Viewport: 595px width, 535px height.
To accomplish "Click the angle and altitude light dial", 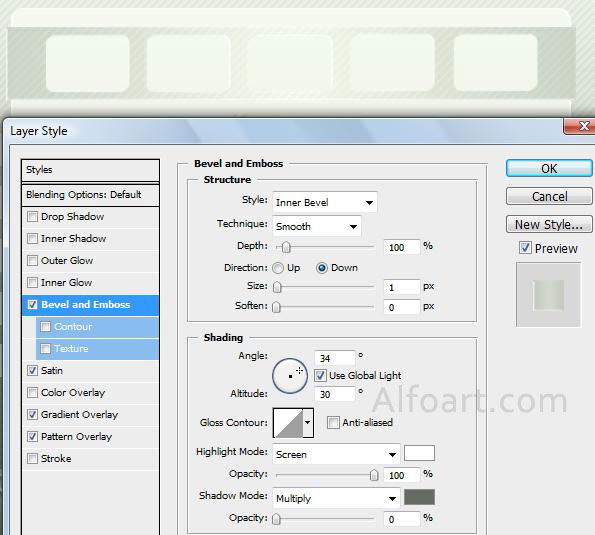I will 290,376.
